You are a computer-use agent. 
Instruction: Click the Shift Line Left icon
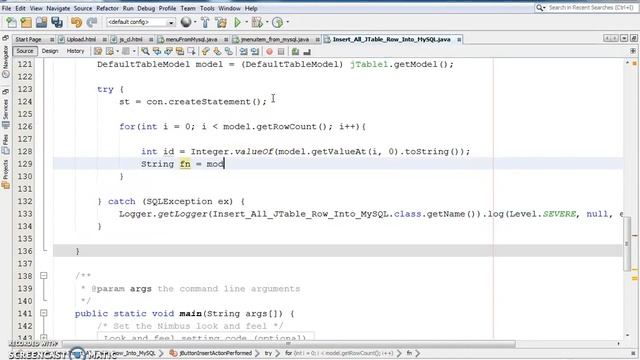coord(244,51)
